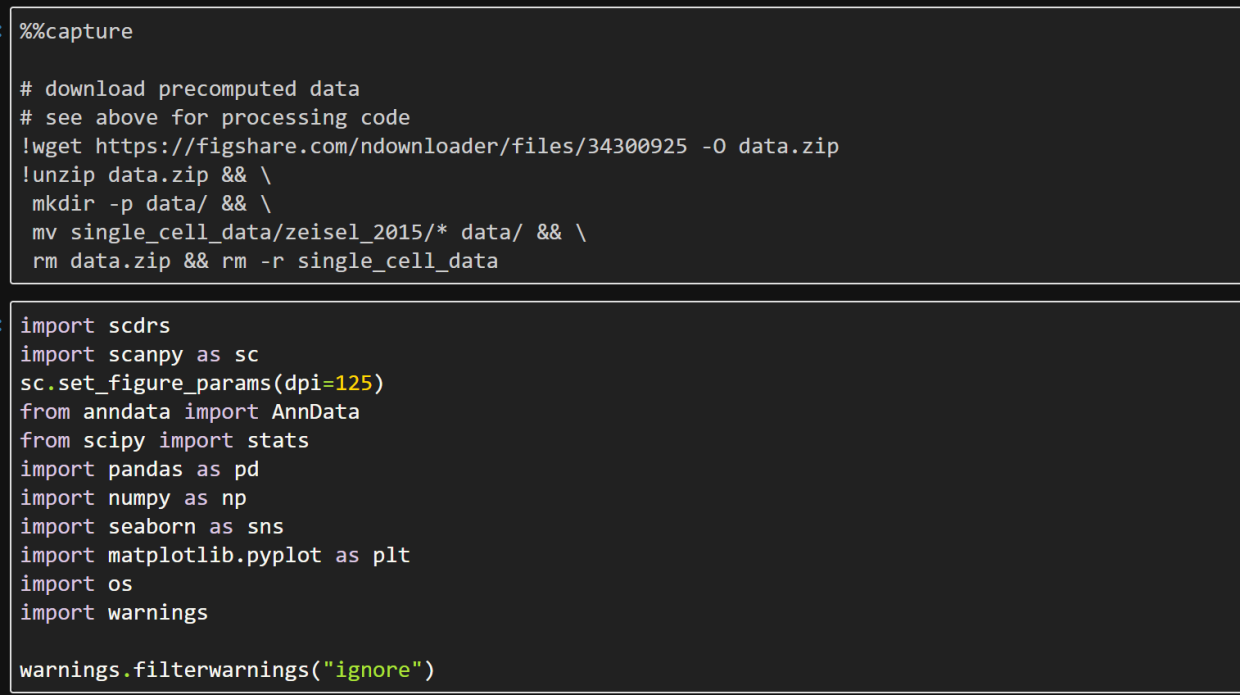Screen dimensions: 1240x695
Task: Place cursor on '# download precomputed data' comment
Action: pyautogui.click(x=189, y=89)
